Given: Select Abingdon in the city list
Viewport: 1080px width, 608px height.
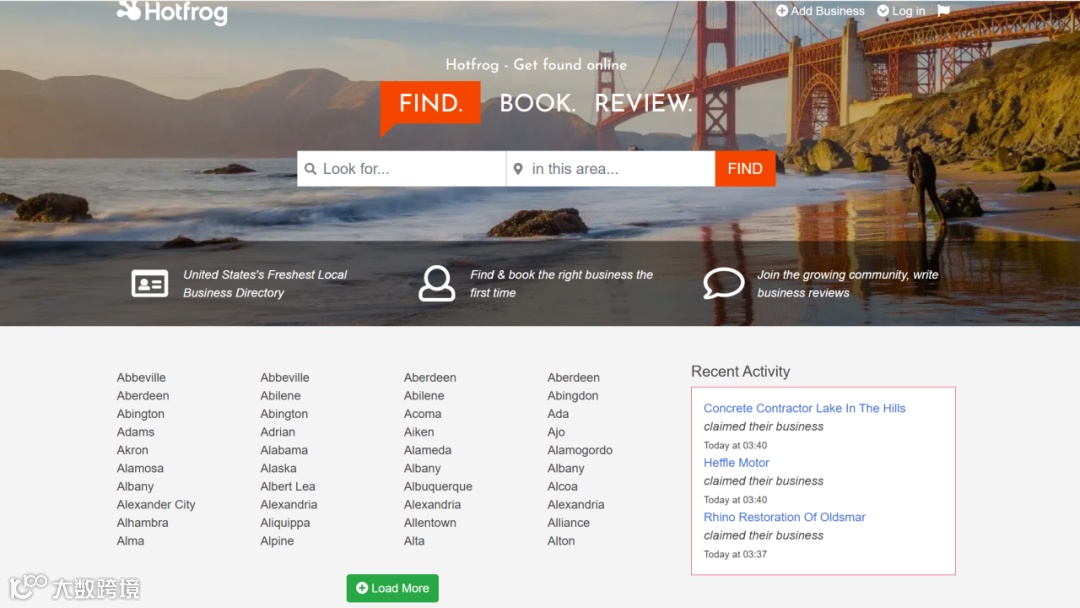Looking at the screenshot, I should click(573, 396).
